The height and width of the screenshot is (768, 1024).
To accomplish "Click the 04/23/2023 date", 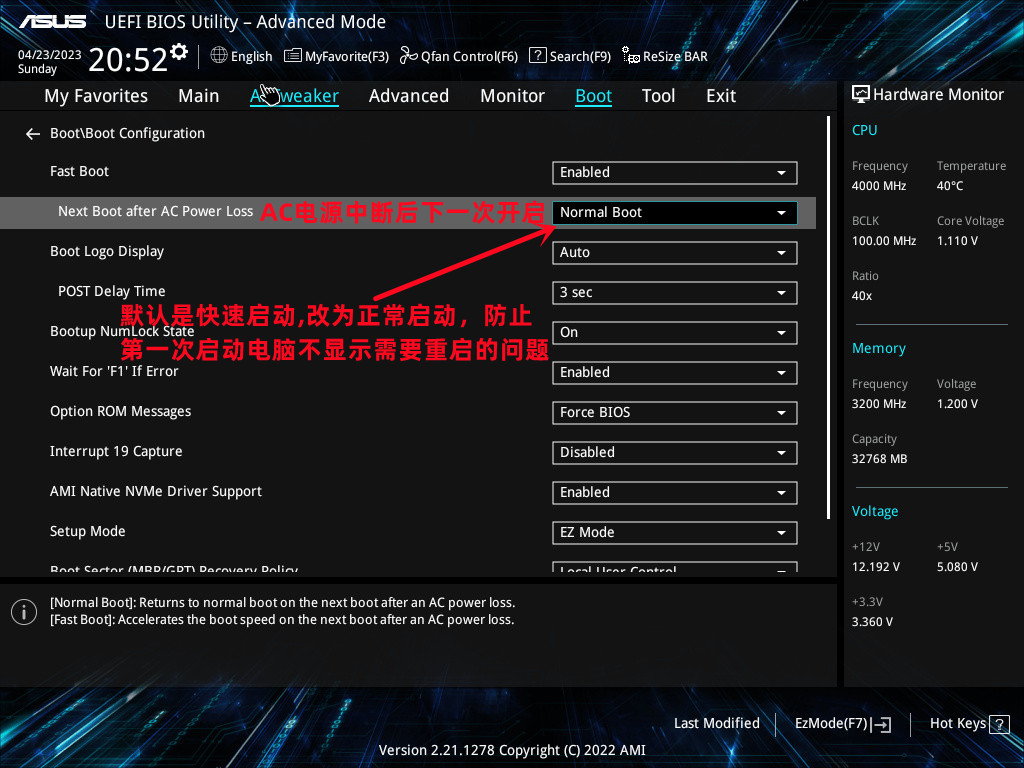I will pyautogui.click(x=50, y=55).
